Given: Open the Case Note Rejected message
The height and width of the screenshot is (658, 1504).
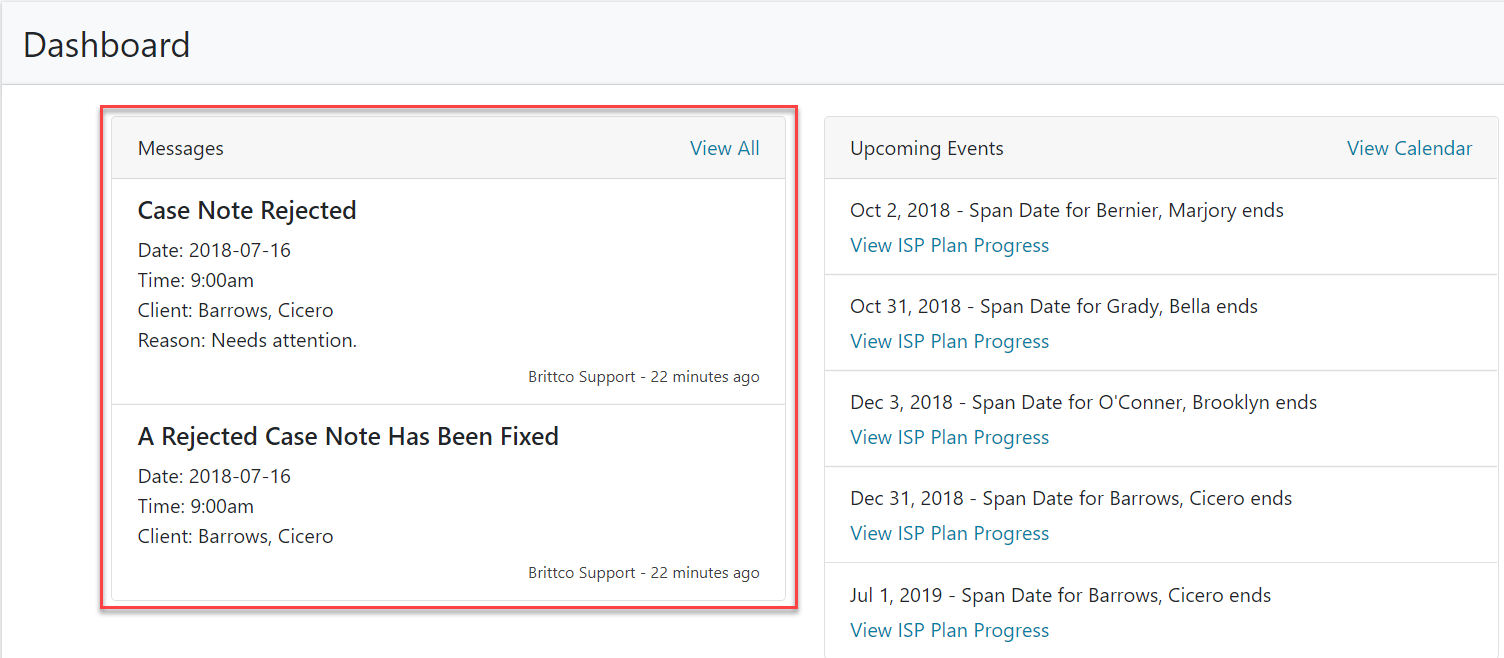Looking at the screenshot, I should [x=247, y=211].
